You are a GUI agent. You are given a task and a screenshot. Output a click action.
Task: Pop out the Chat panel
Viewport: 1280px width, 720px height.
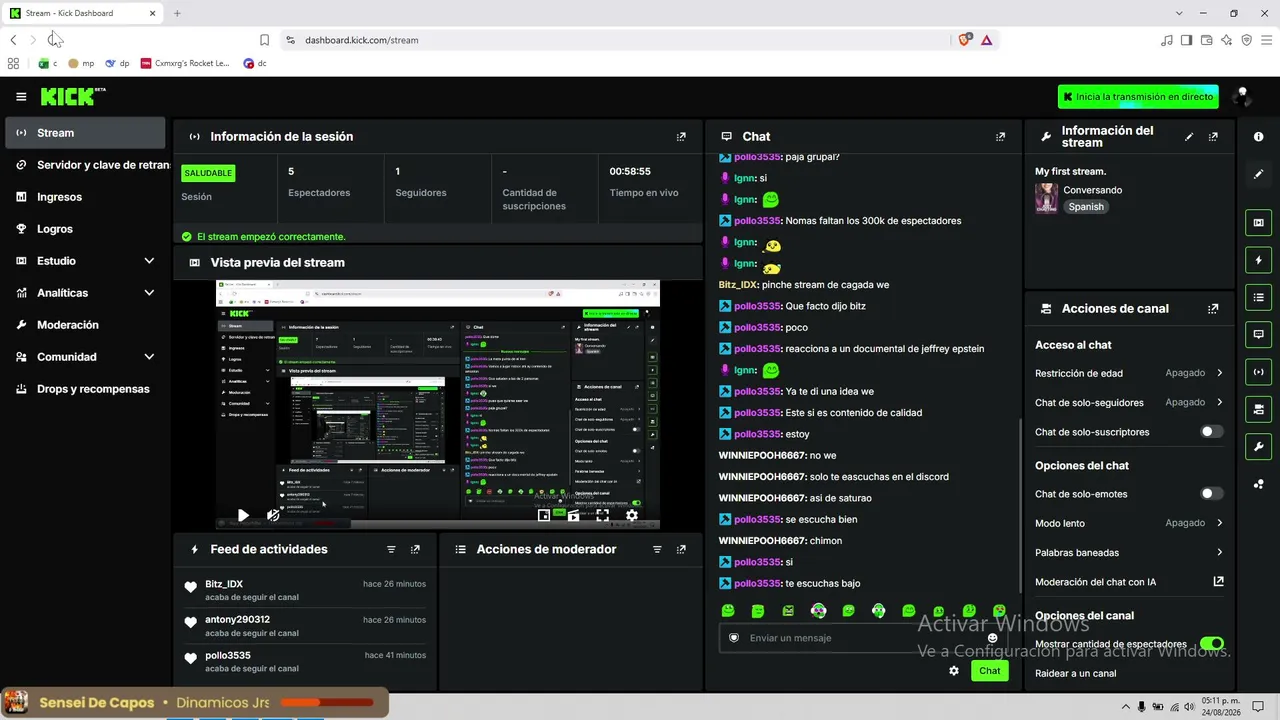(1000, 137)
